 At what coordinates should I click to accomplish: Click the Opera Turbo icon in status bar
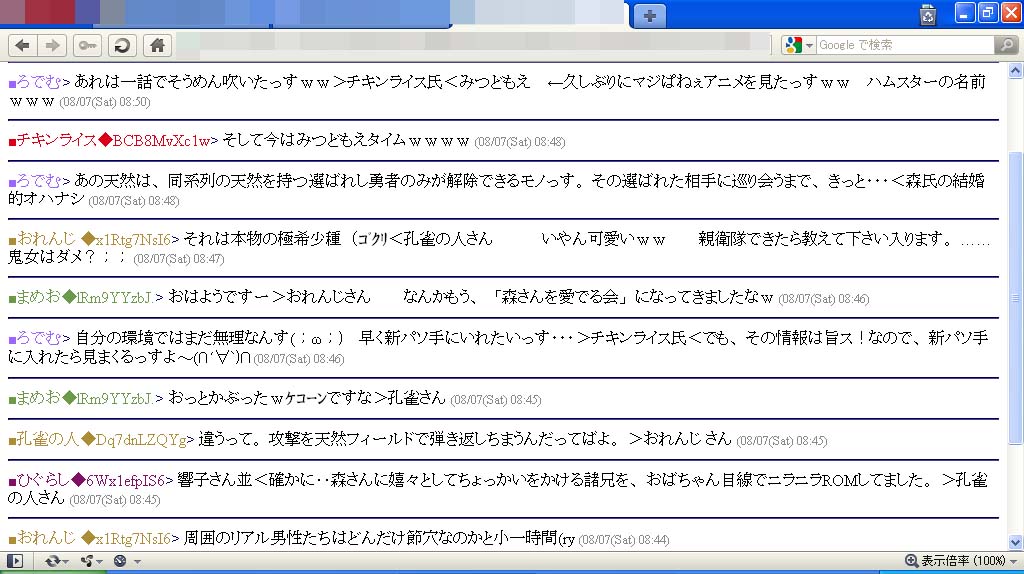(120, 561)
